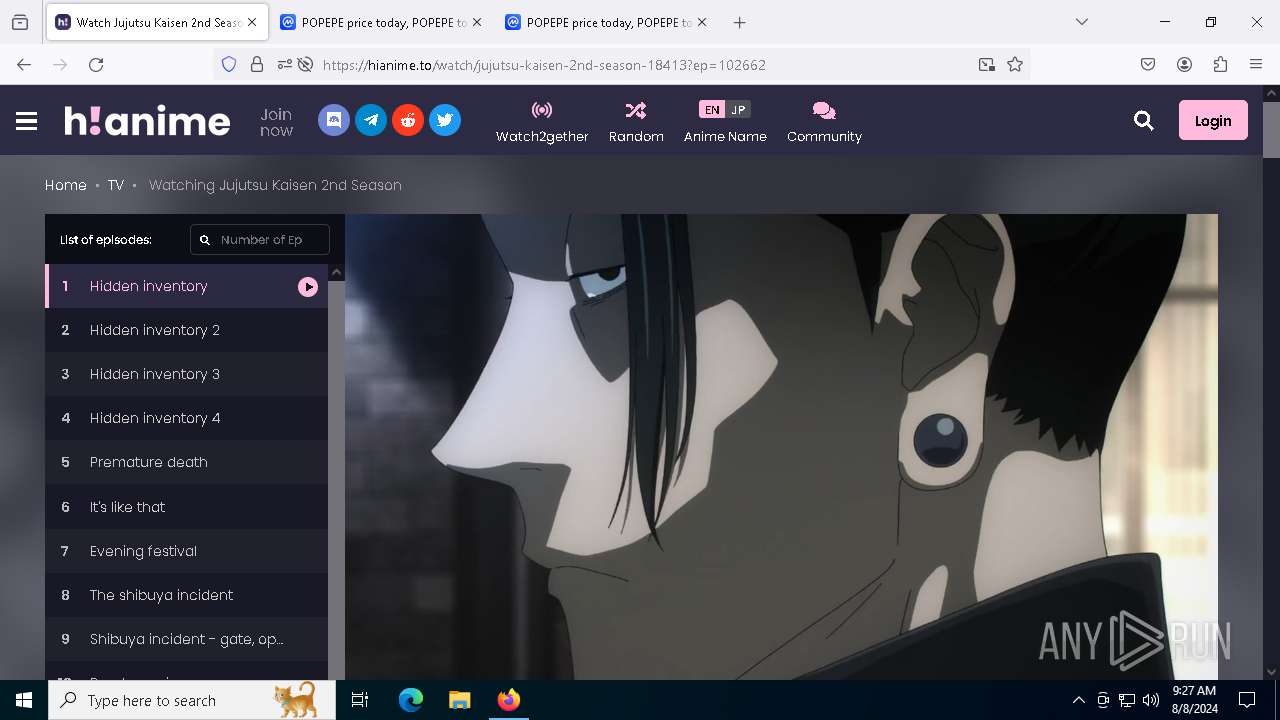Open File Explorer from taskbar

click(459, 700)
